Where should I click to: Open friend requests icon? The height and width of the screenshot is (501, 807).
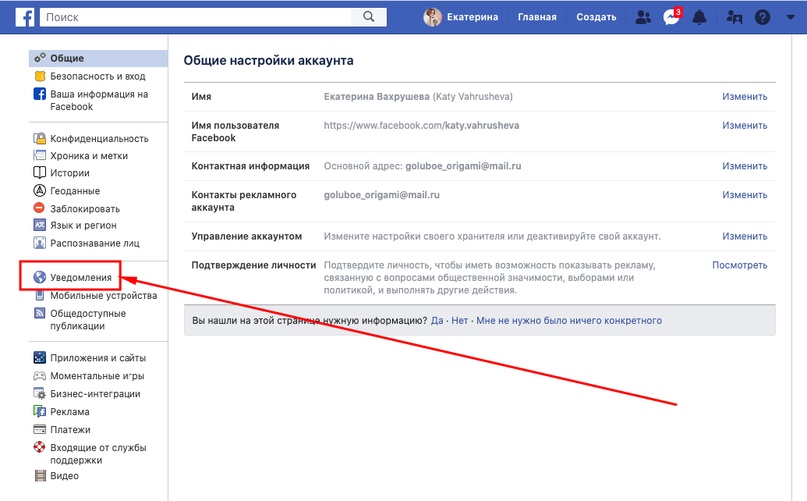tap(643, 18)
